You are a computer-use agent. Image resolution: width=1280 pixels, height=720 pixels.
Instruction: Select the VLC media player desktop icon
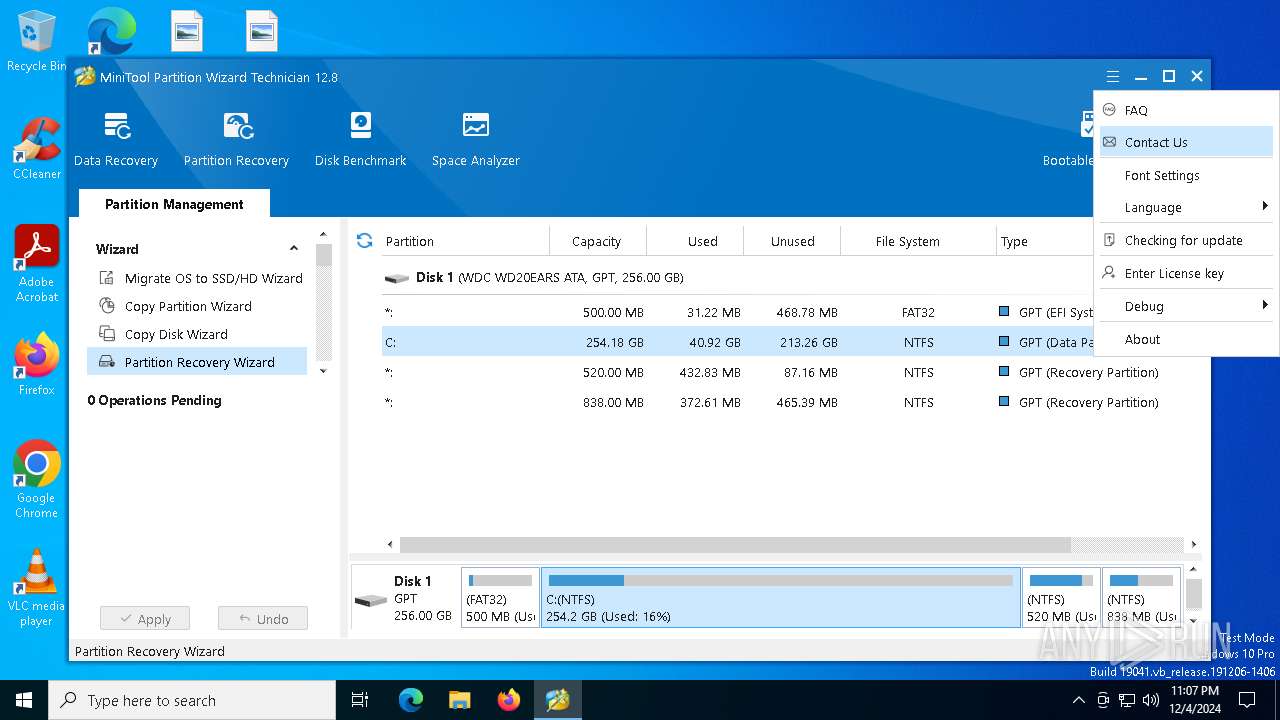click(36, 588)
